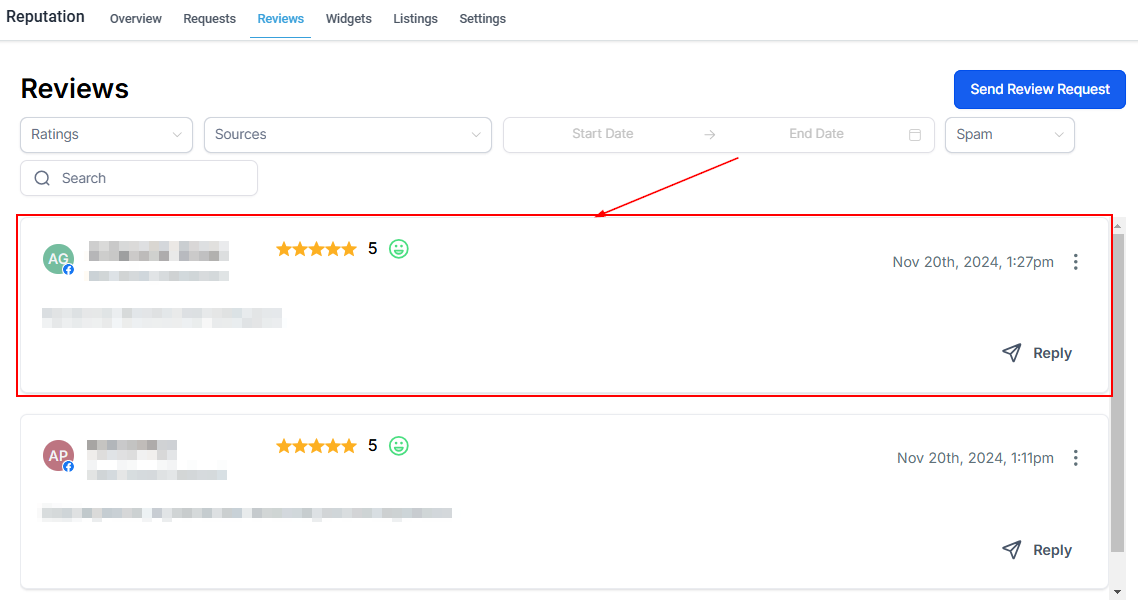Click the smiley face on first review
The height and width of the screenshot is (600, 1138).
(x=399, y=249)
